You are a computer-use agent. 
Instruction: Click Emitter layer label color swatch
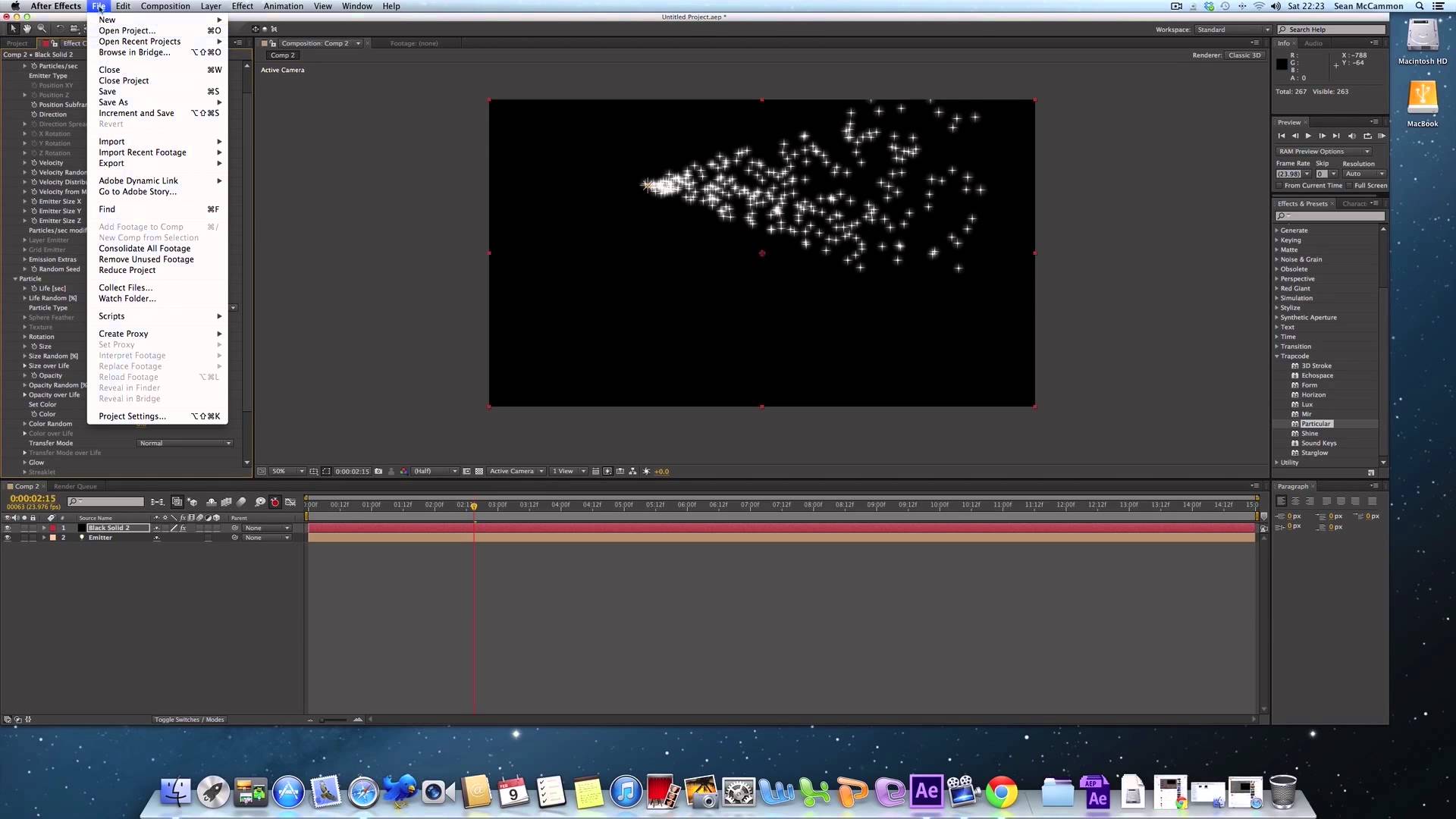click(x=53, y=538)
